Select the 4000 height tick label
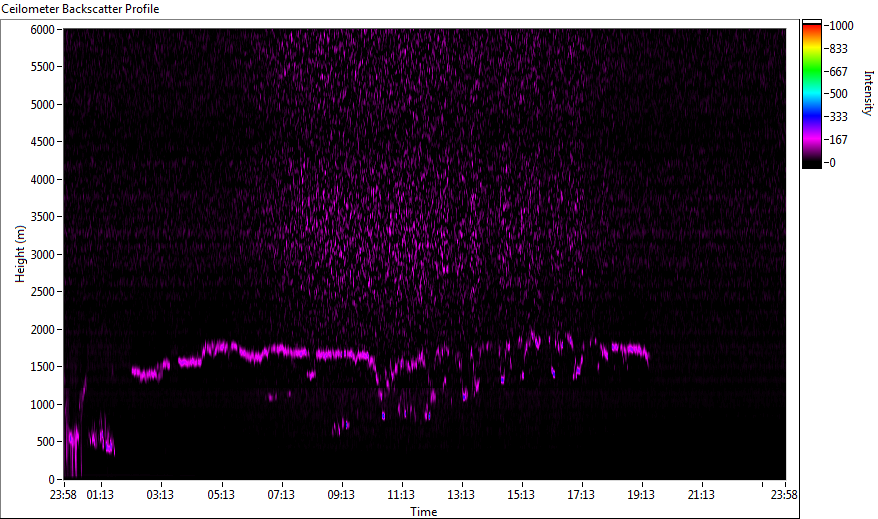Screen dimensions: 878x519 pos(43,180)
